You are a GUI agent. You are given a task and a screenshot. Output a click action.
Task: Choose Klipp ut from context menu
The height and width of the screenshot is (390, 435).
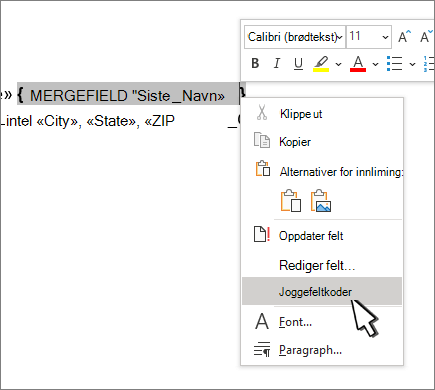pos(322,114)
